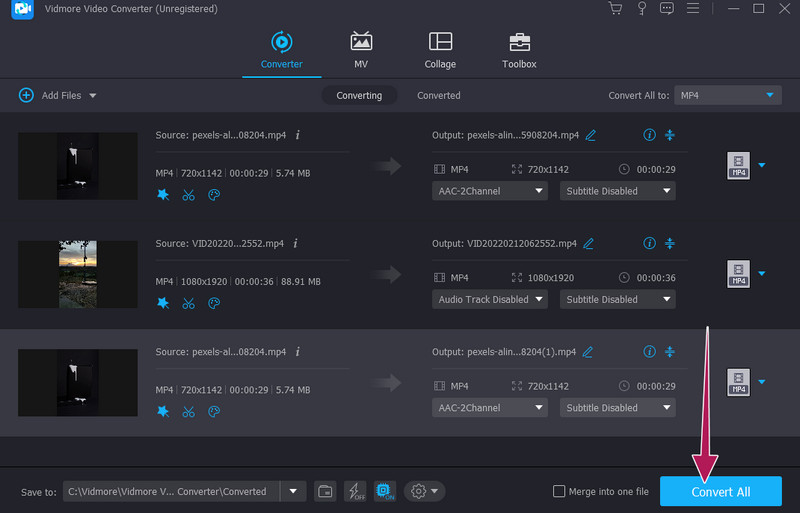Open the output folder icon next to the save path

click(325, 491)
